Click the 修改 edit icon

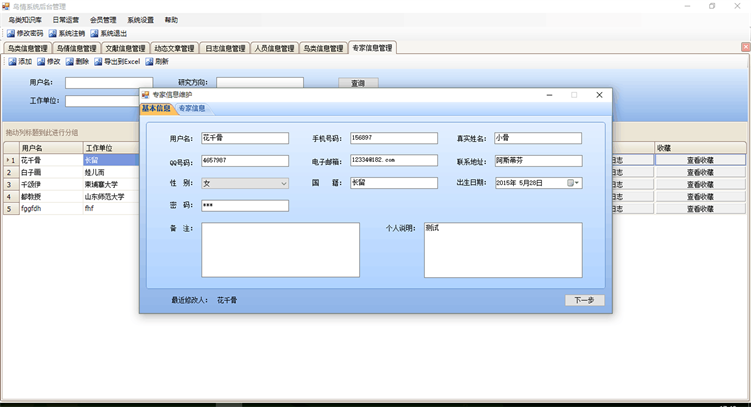[x=41, y=62]
